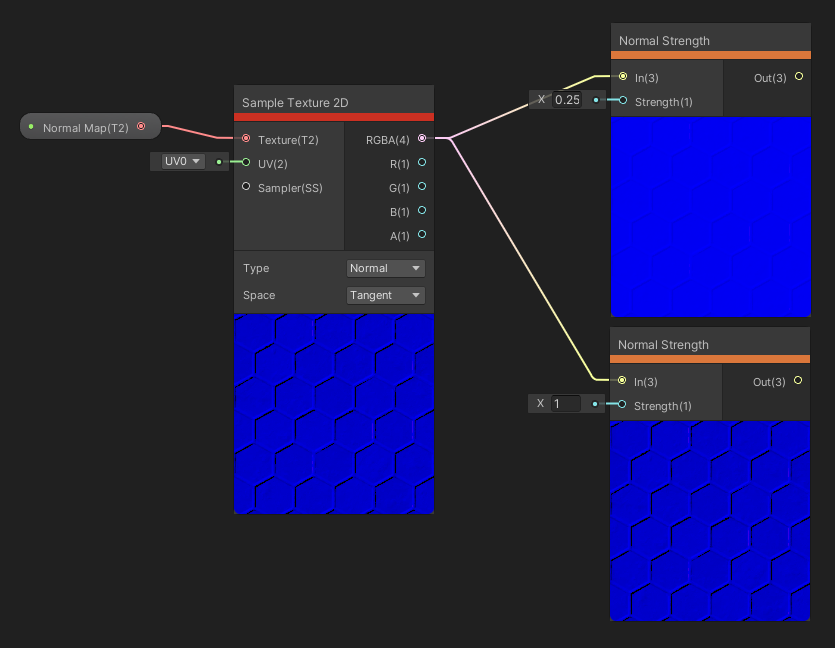Click the B(1) output port
This screenshot has width=835, height=648.
[421, 210]
